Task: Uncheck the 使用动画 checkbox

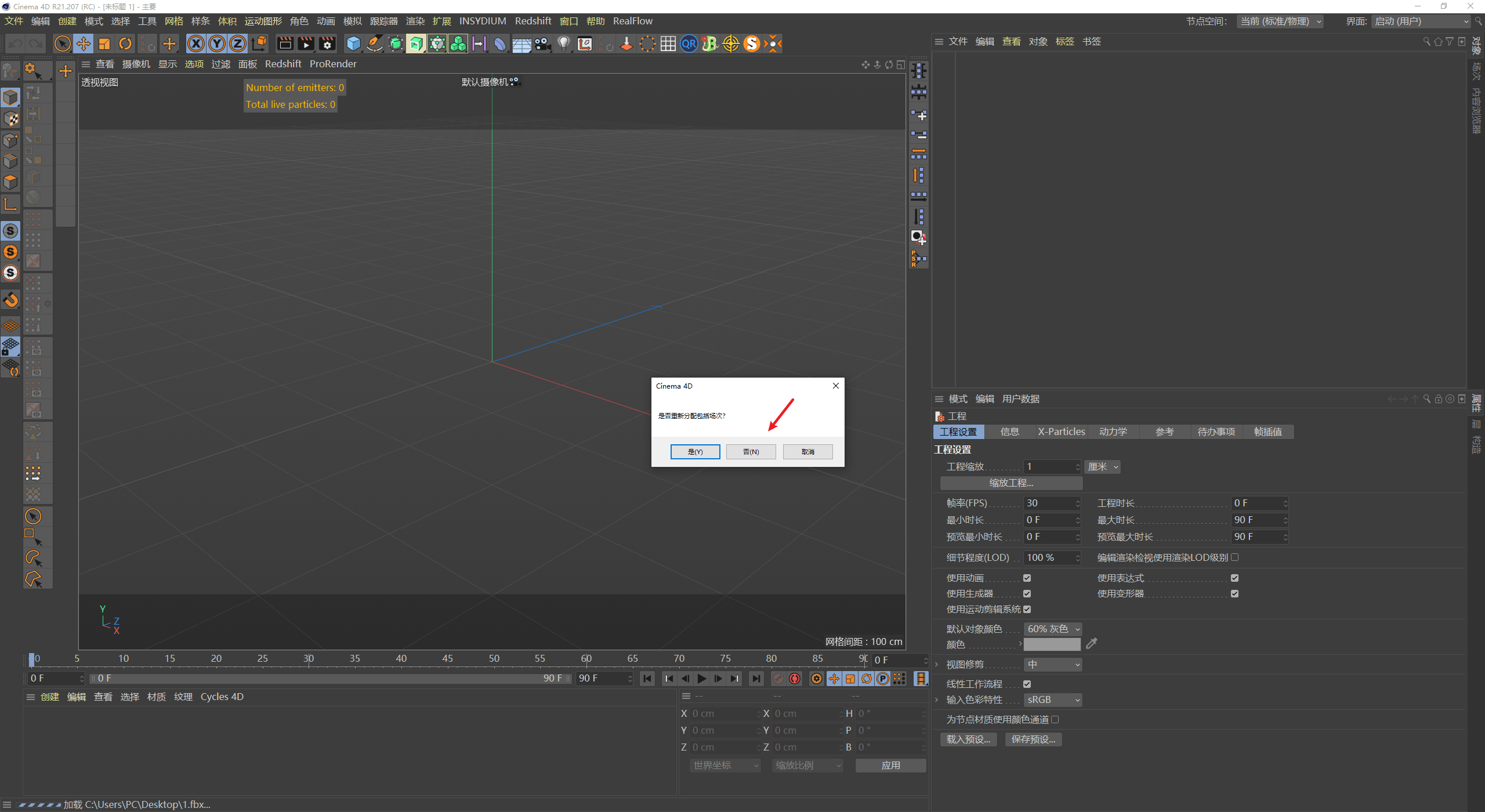Action: [x=1027, y=578]
